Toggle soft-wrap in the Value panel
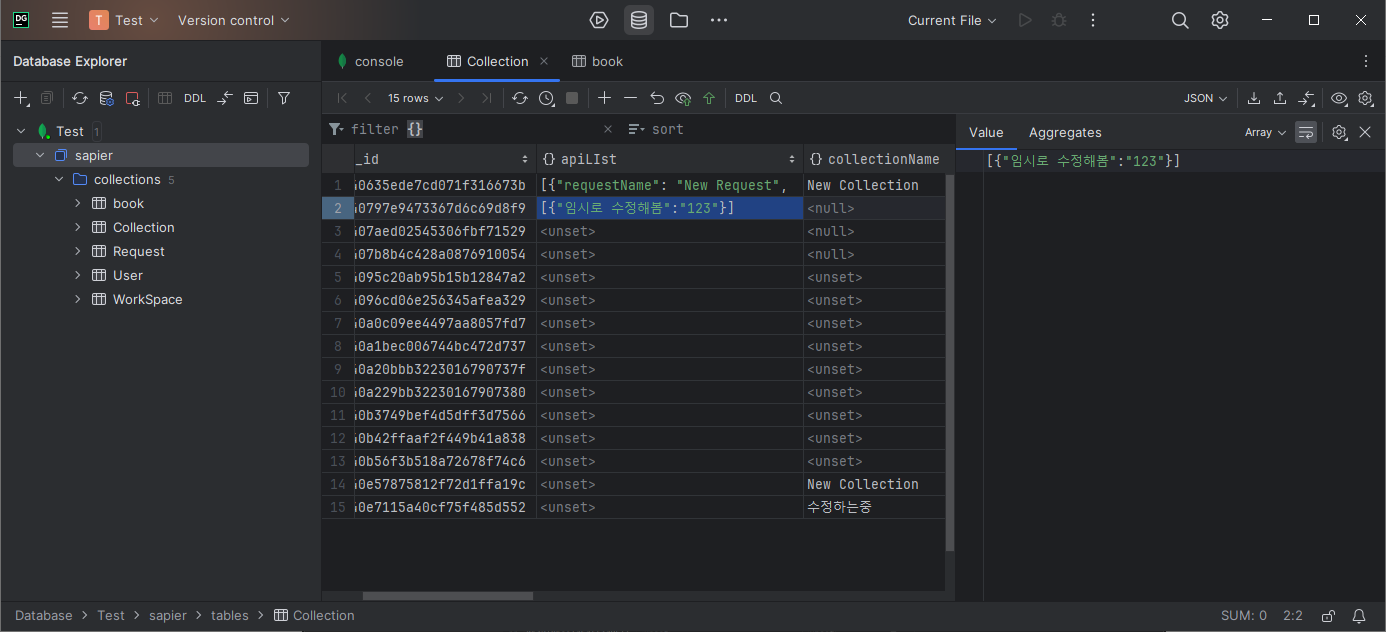 click(1305, 132)
